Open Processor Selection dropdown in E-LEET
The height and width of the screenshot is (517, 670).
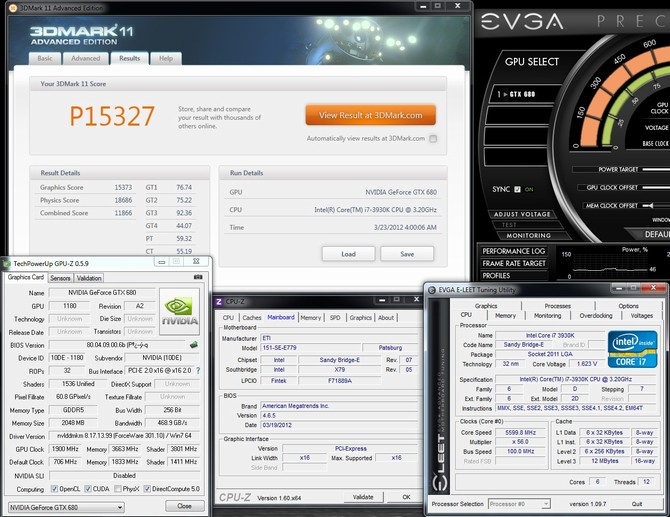pyautogui.click(x=519, y=504)
